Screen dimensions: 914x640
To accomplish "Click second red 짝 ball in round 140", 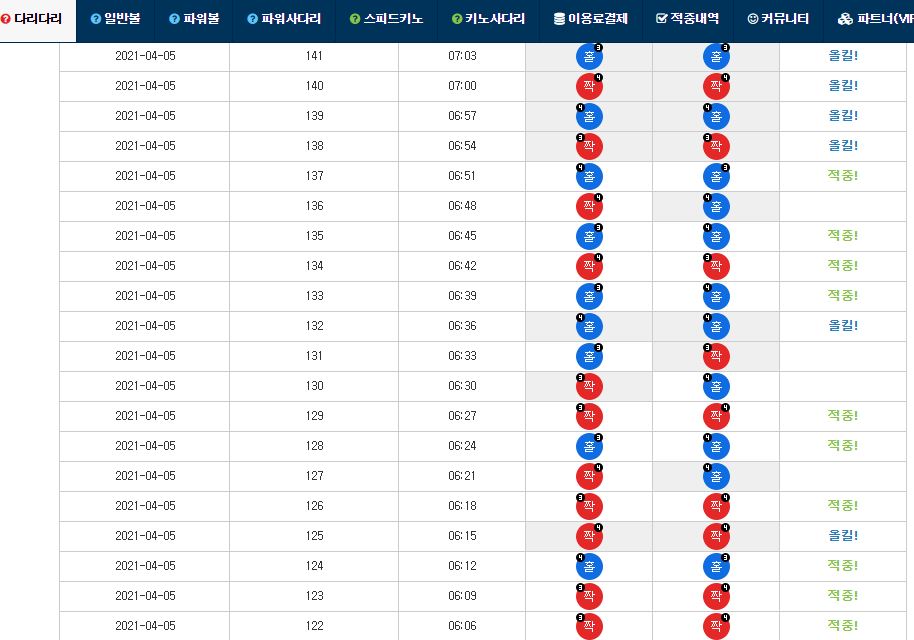I will point(716,86).
